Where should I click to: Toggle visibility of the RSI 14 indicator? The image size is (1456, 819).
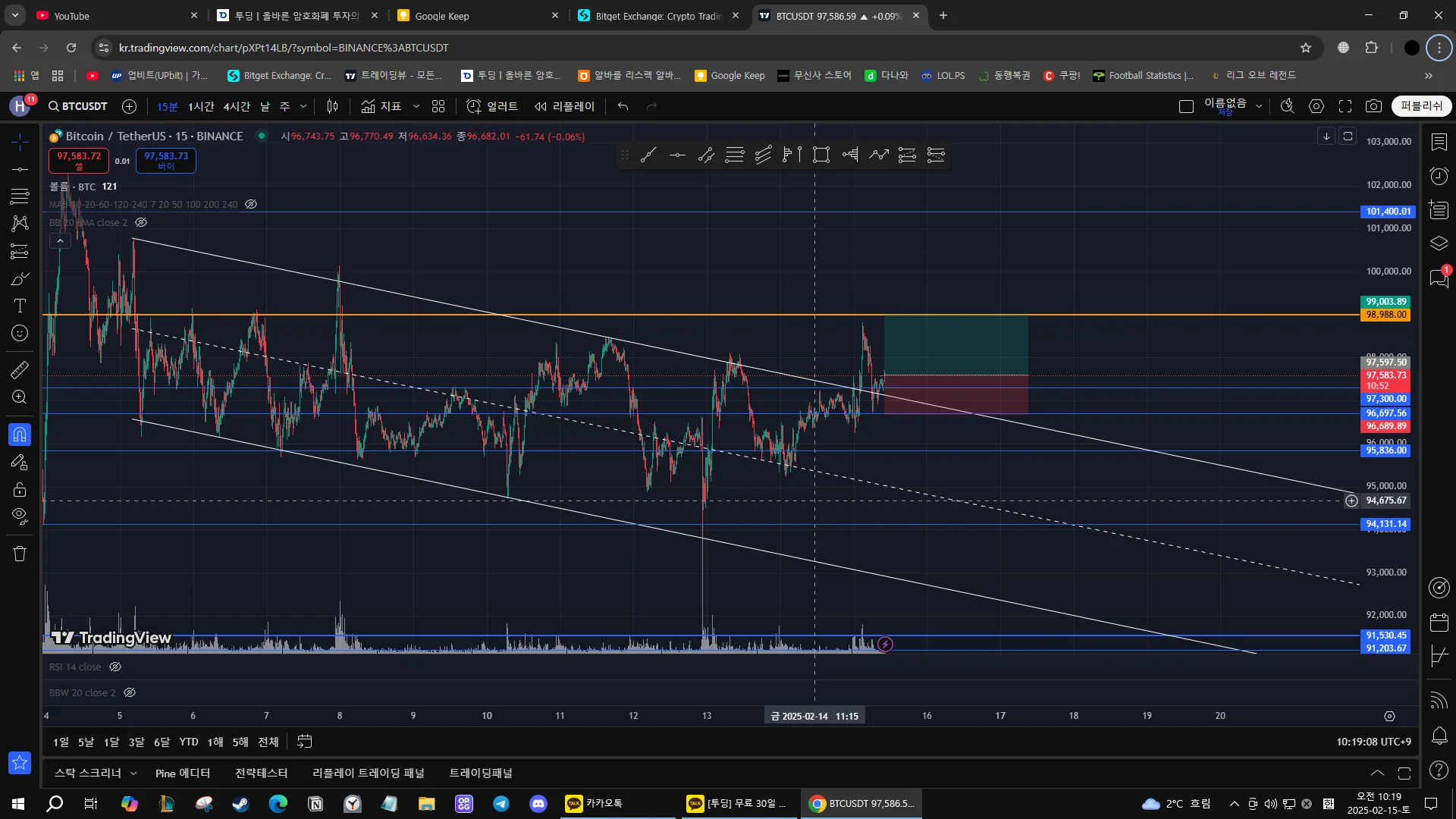(x=115, y=667)
